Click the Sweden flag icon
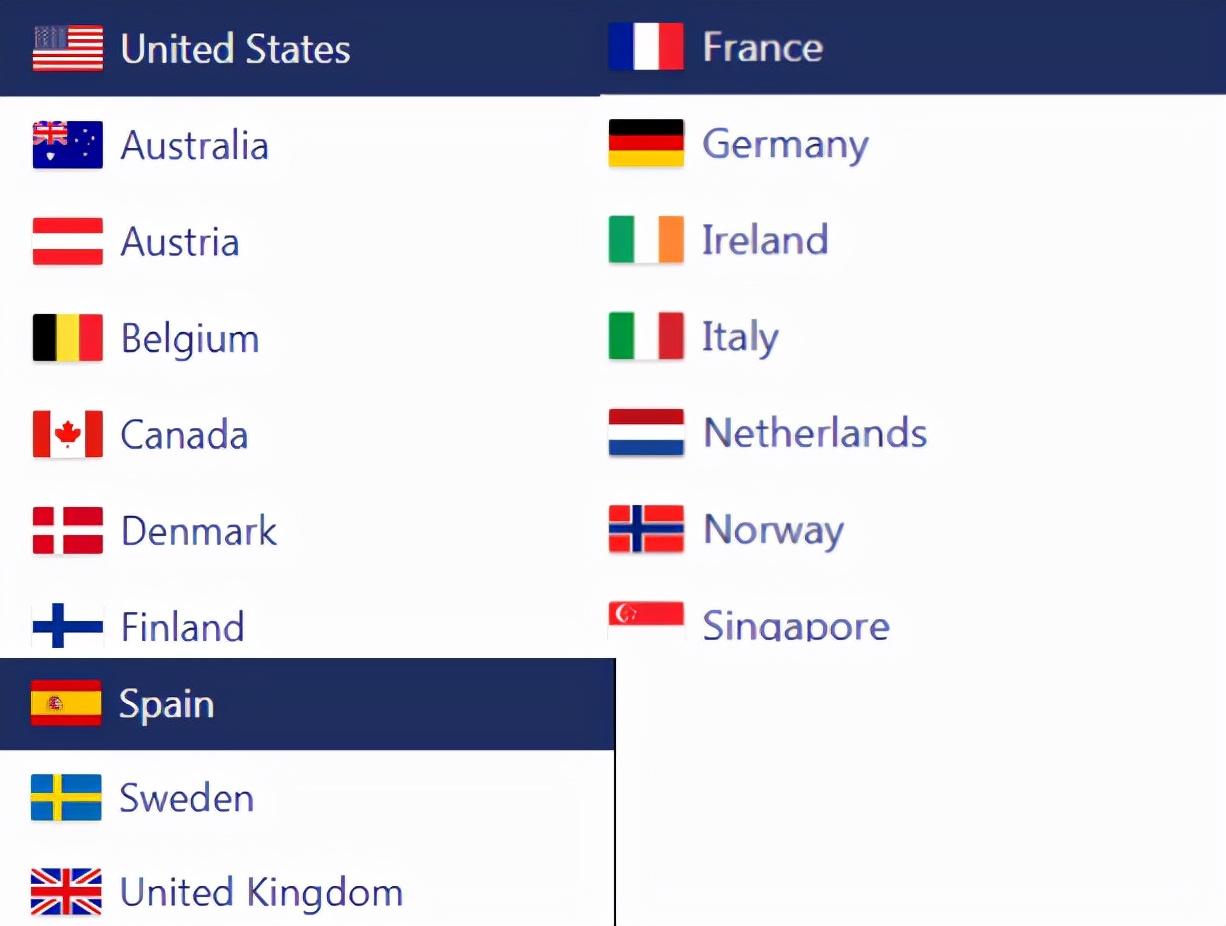The width and height of the screenshot is (1226, 926). tap(66, 797)
